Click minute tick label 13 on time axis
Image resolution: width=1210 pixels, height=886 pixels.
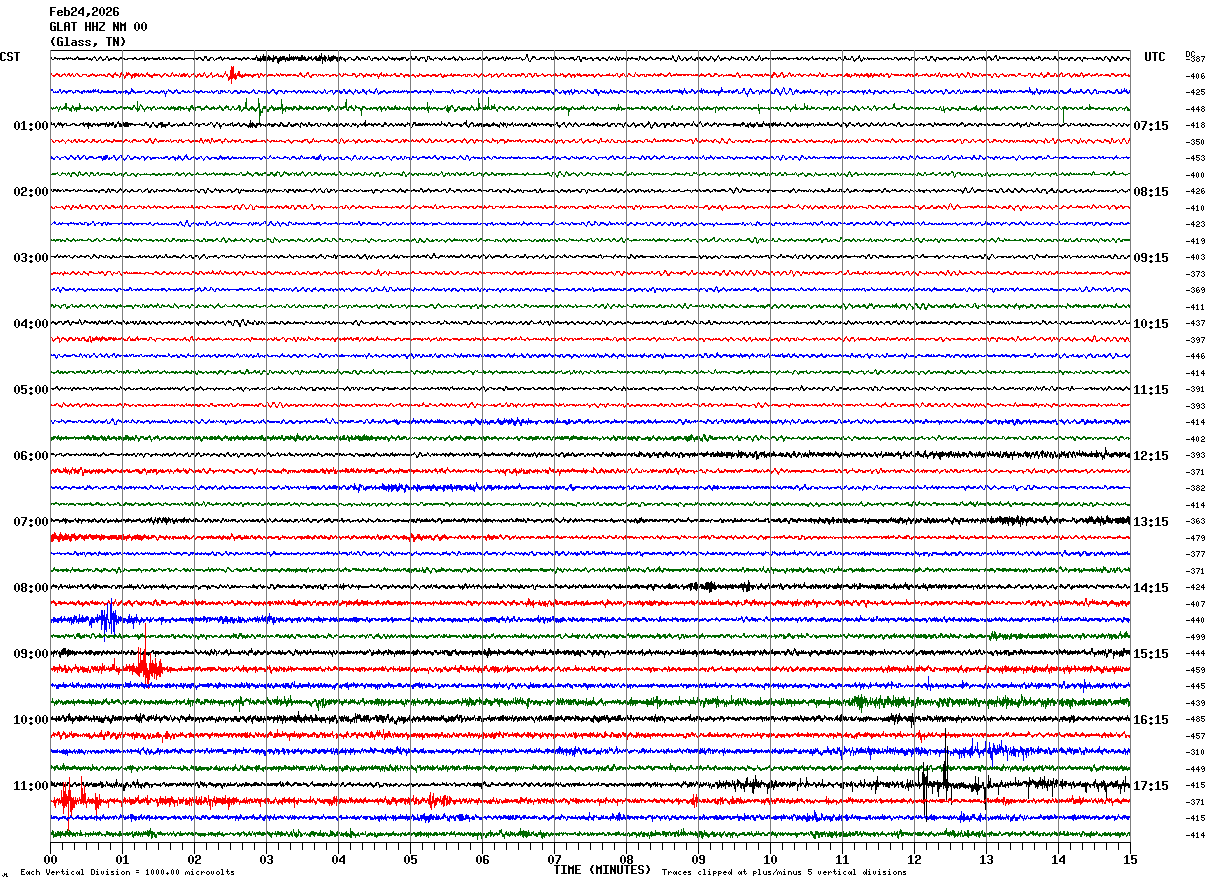pyautogui.click(x=986, y=859)
